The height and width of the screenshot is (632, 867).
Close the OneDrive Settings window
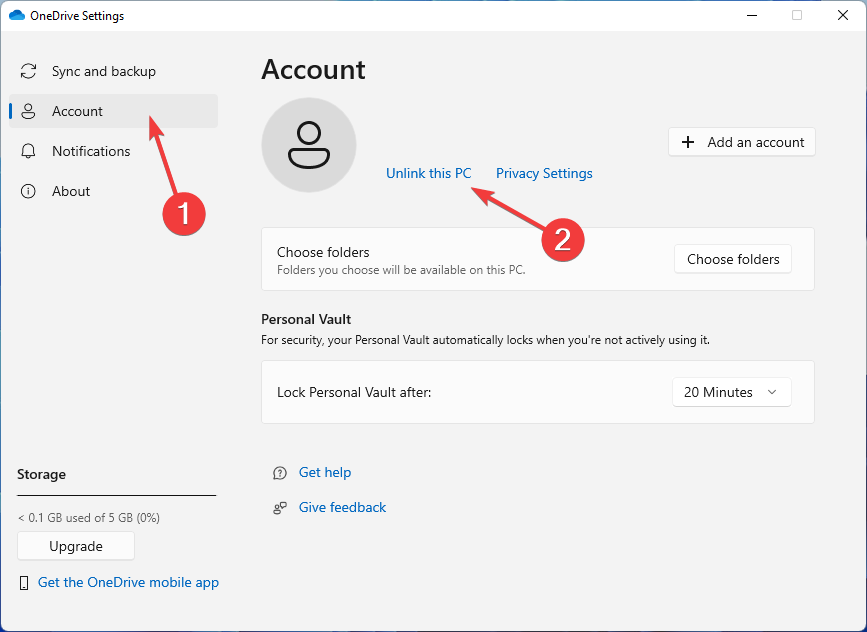tap(843, 15)
